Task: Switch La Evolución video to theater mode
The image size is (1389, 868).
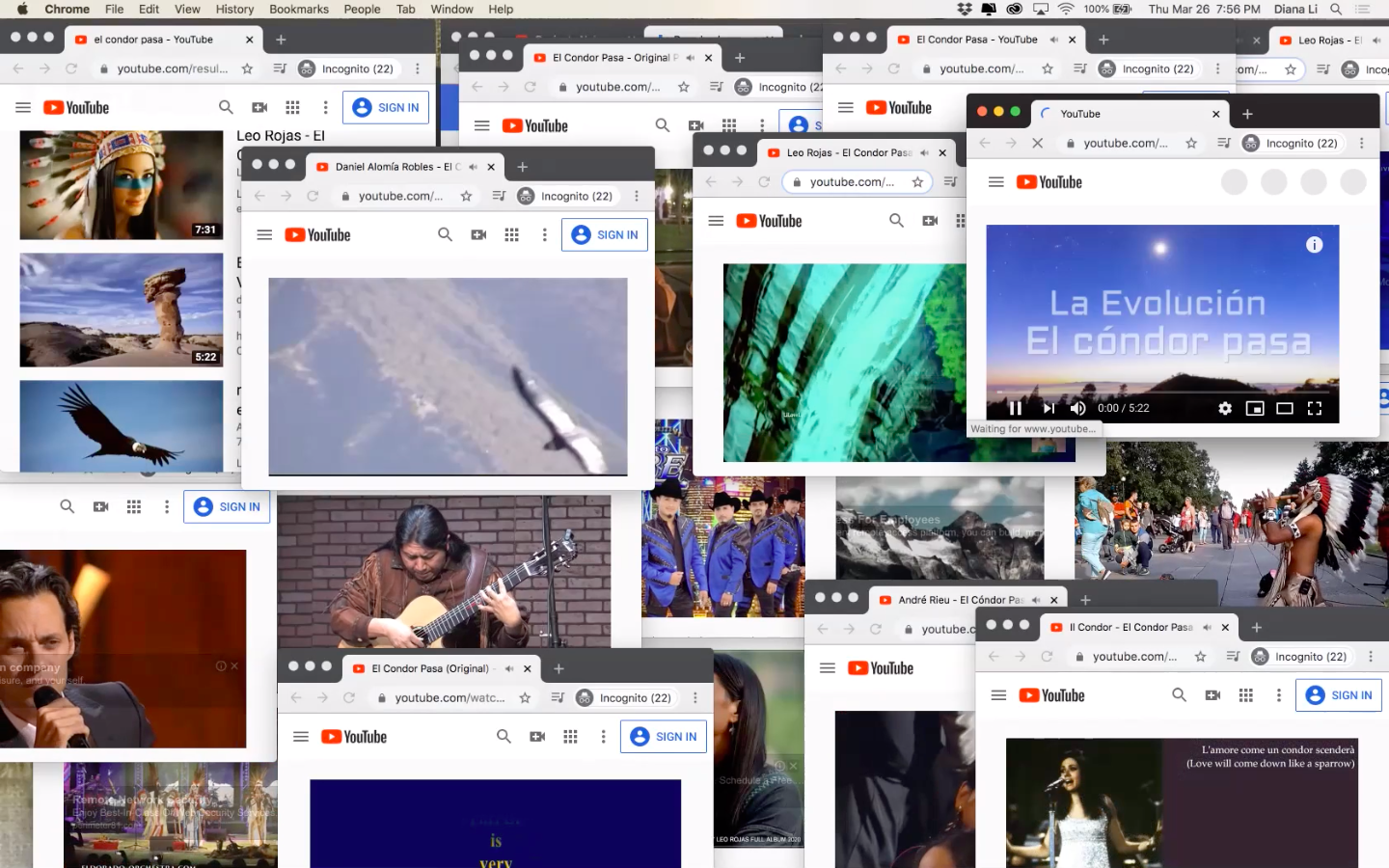Action: point(1285,408)
